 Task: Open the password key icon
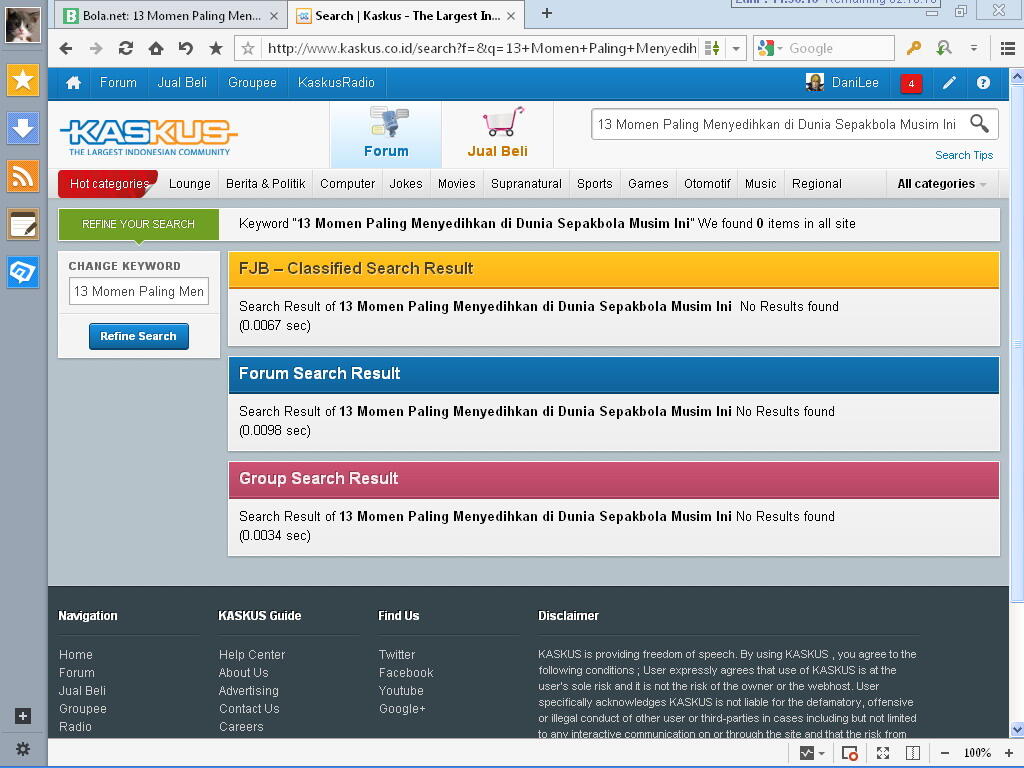pos(913,48)
